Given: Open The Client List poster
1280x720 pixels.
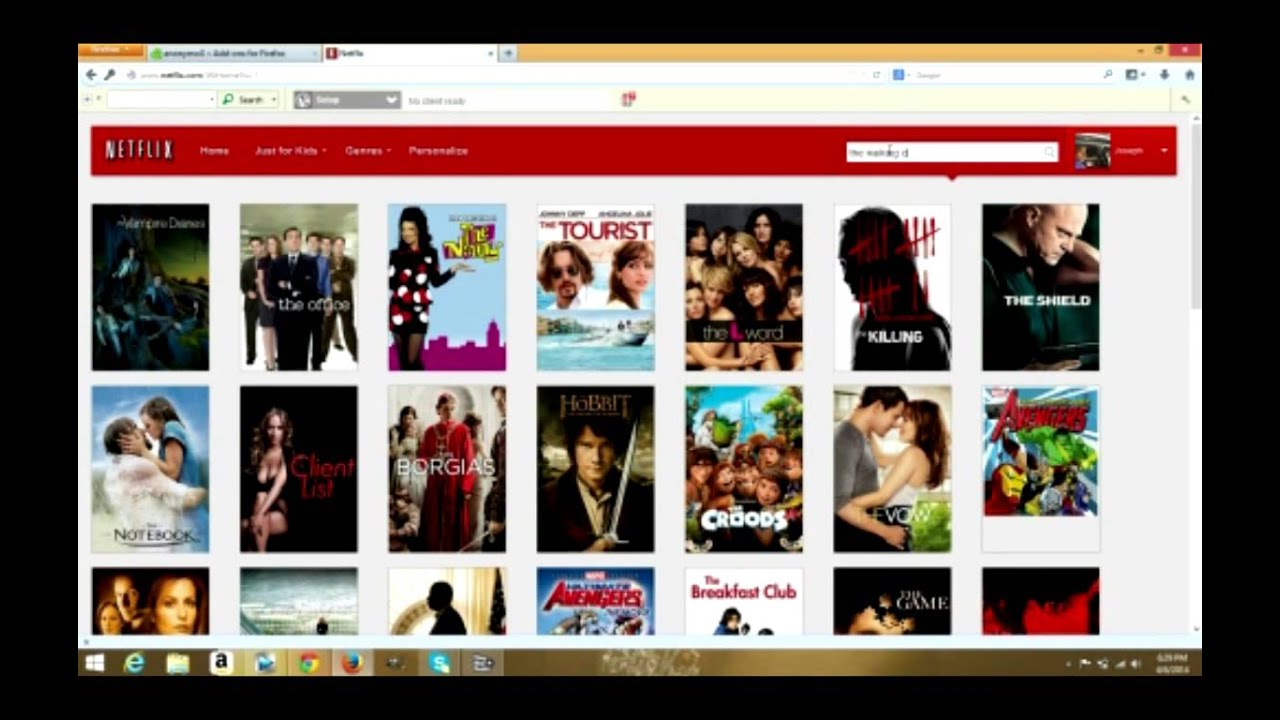Looking at the screenshot, I should 299,469.
